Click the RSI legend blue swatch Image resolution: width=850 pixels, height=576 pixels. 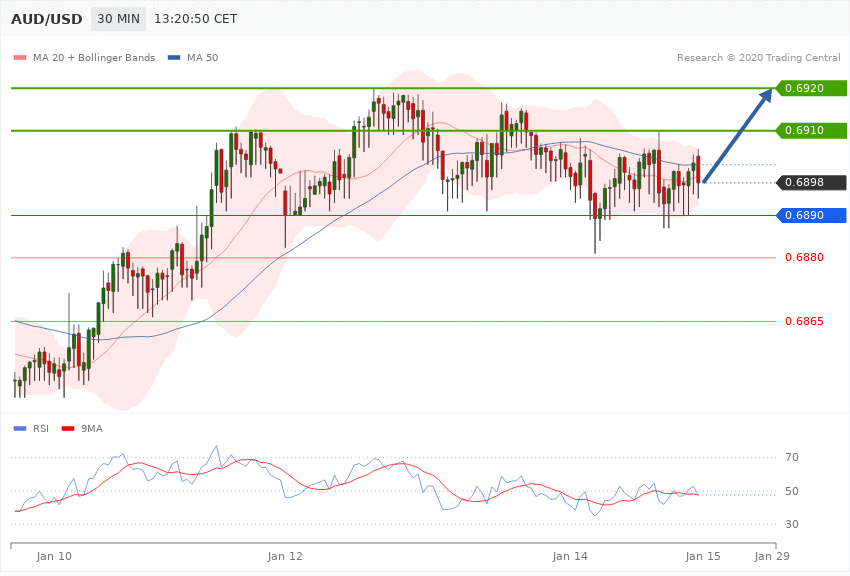[x=20, y=429]
